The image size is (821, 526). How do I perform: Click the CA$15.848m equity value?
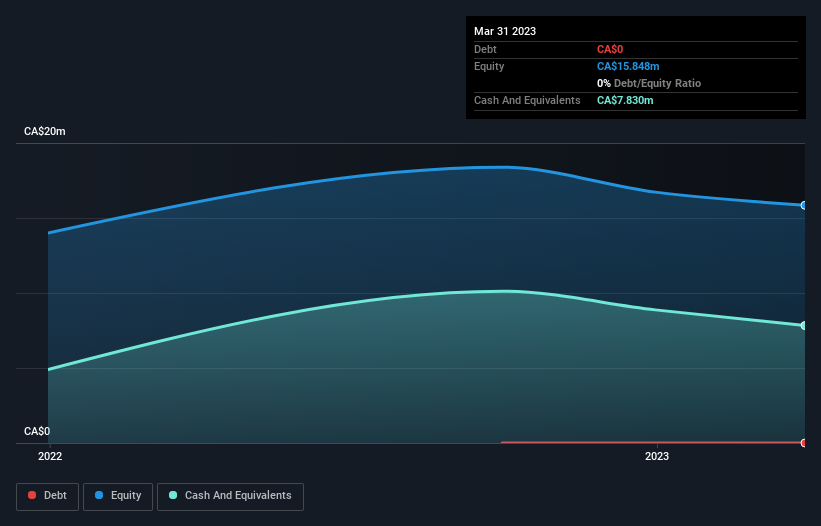pyautogui.click(x=628, y=66)
